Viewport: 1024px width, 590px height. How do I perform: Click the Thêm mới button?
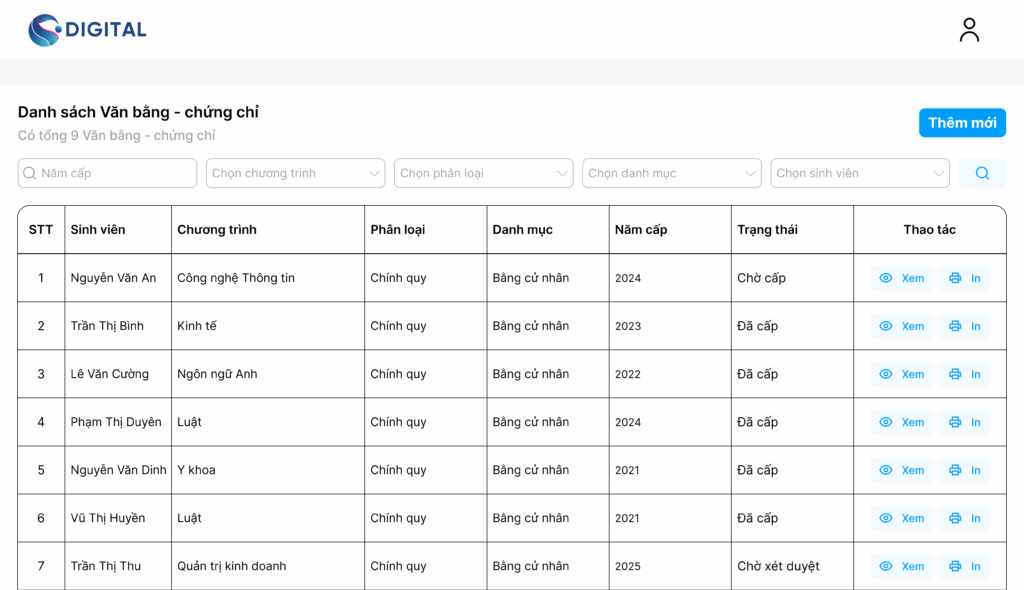pos(962,123)
